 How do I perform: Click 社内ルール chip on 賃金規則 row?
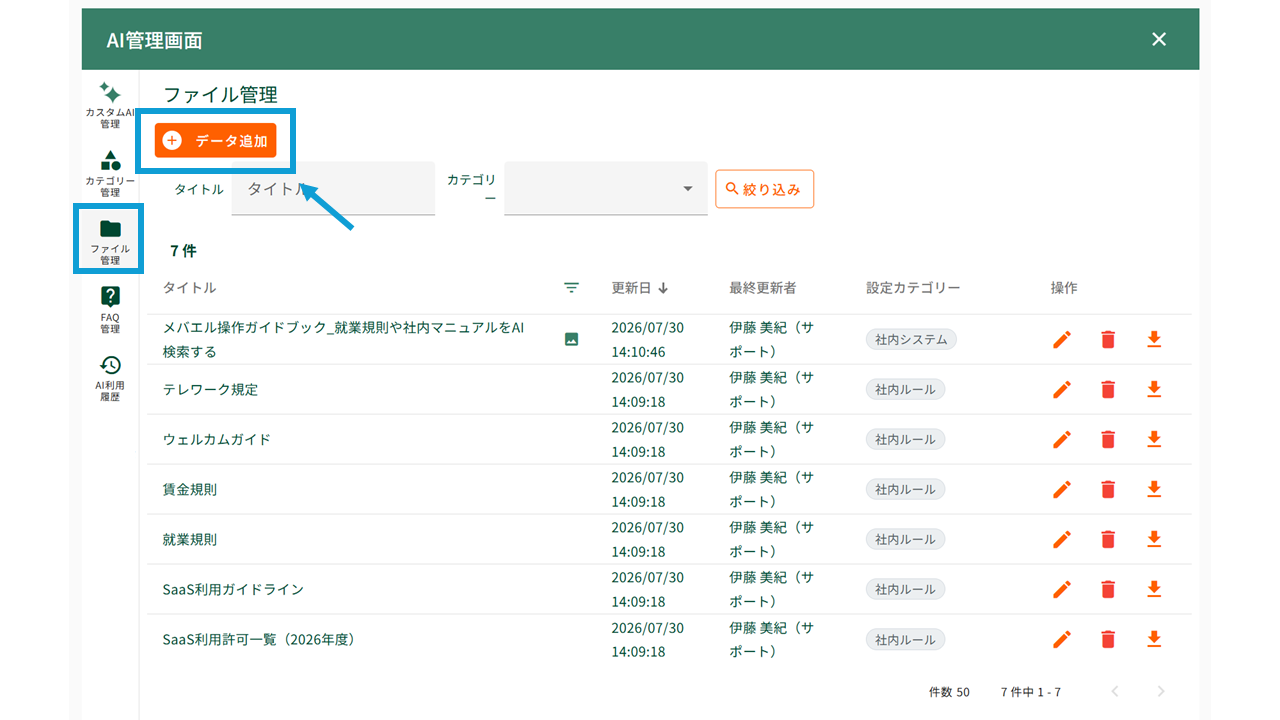(905, 489)
